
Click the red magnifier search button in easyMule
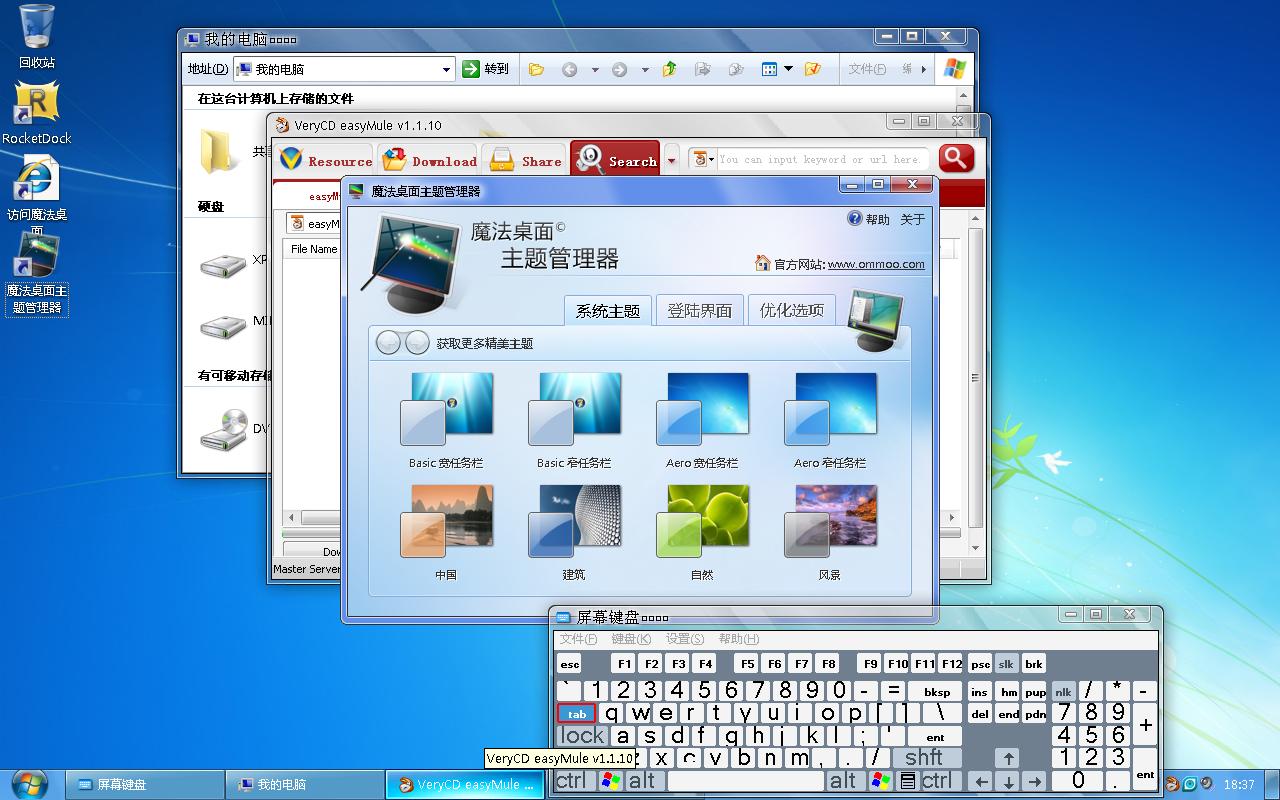pos(956,158)
